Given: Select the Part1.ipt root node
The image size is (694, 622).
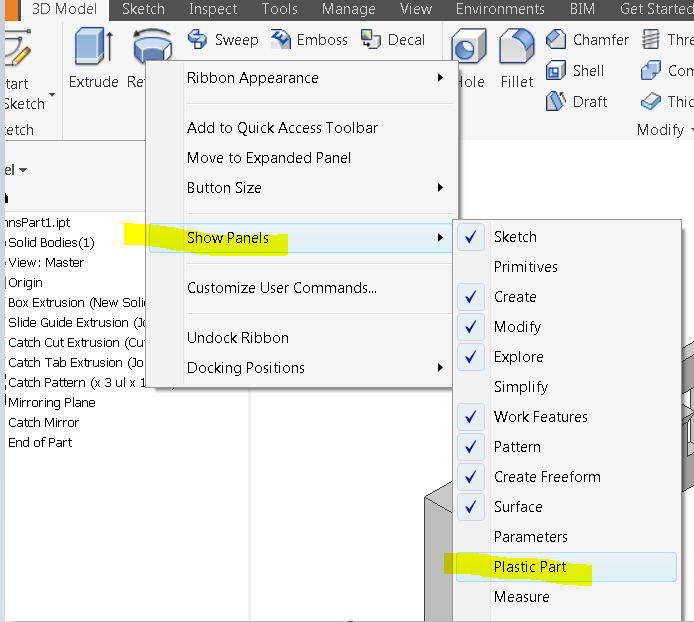Looking at the screenshot, I should click(38, 223).
